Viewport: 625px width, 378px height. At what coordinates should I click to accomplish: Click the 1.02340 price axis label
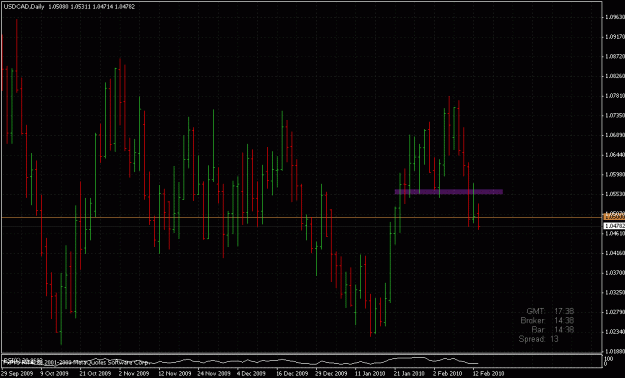coord(615,331)
